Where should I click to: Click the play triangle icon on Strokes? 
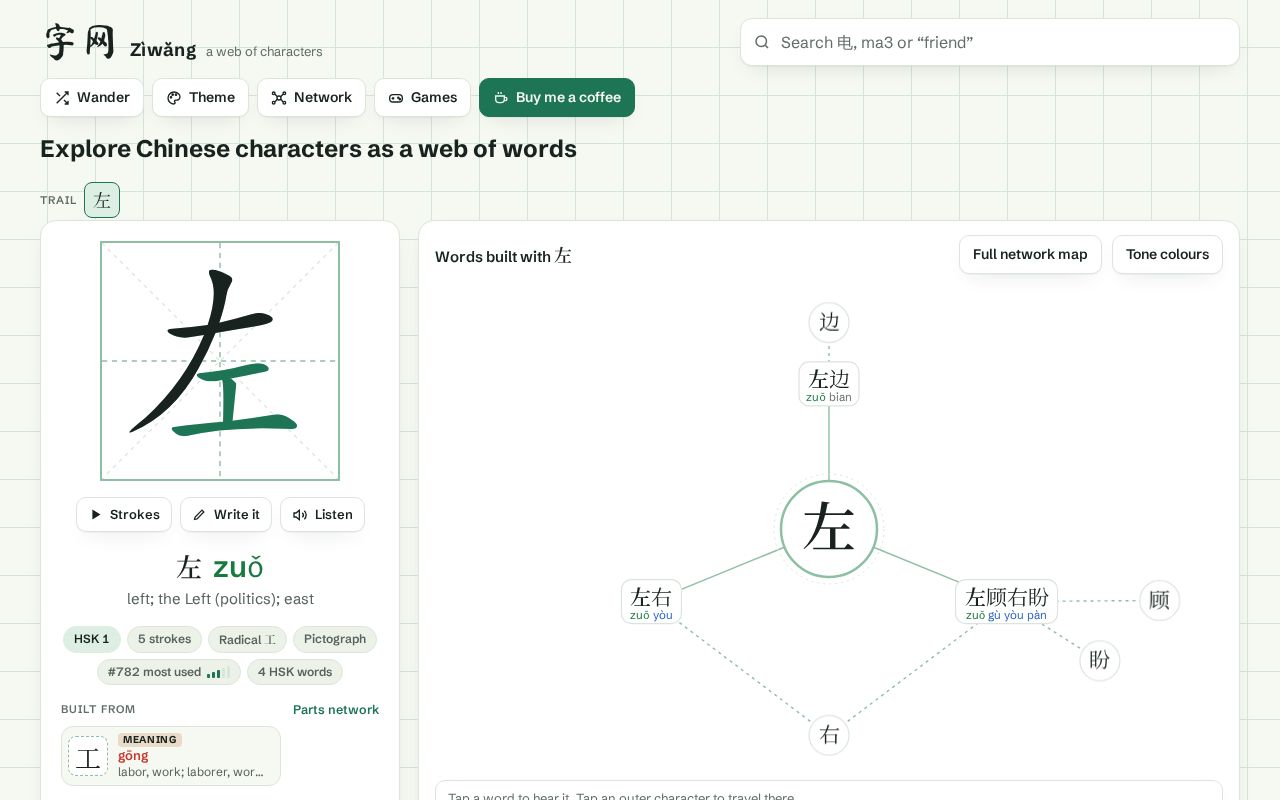(96, 515)
